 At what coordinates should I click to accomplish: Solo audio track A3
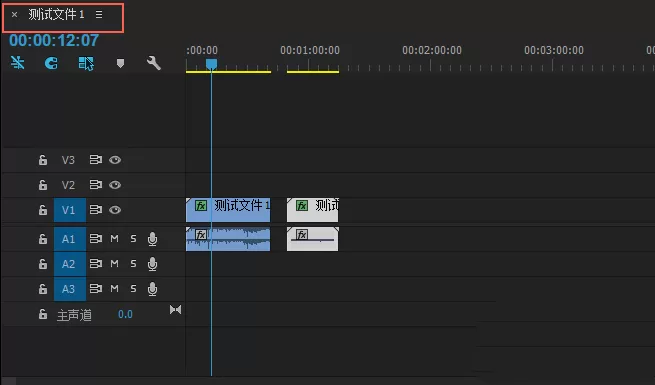[x=133, y=289]
